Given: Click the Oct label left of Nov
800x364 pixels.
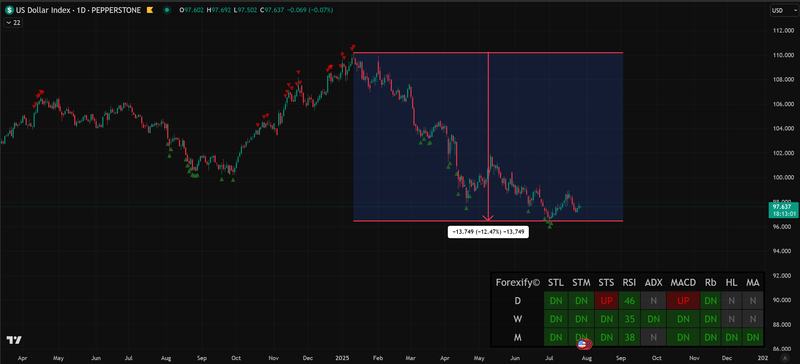Looking at the screenshot, I should point(236,358).
